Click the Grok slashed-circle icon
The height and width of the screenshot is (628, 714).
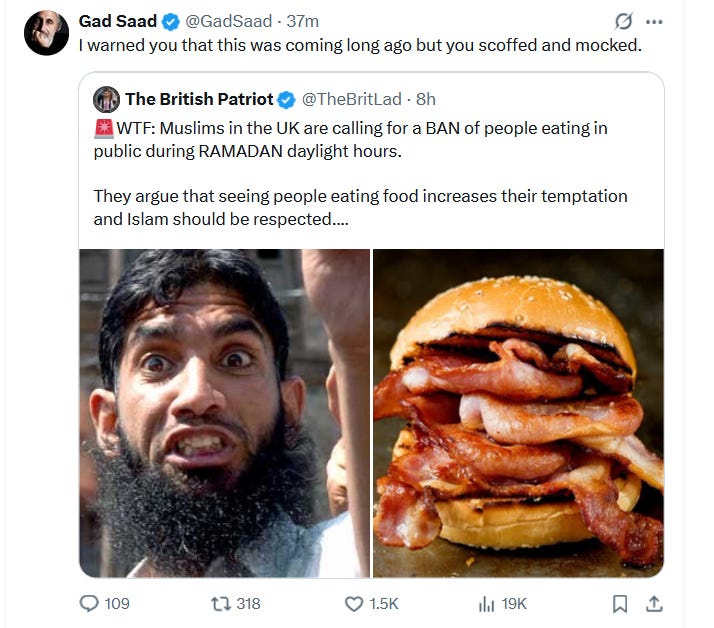point(623,21)
